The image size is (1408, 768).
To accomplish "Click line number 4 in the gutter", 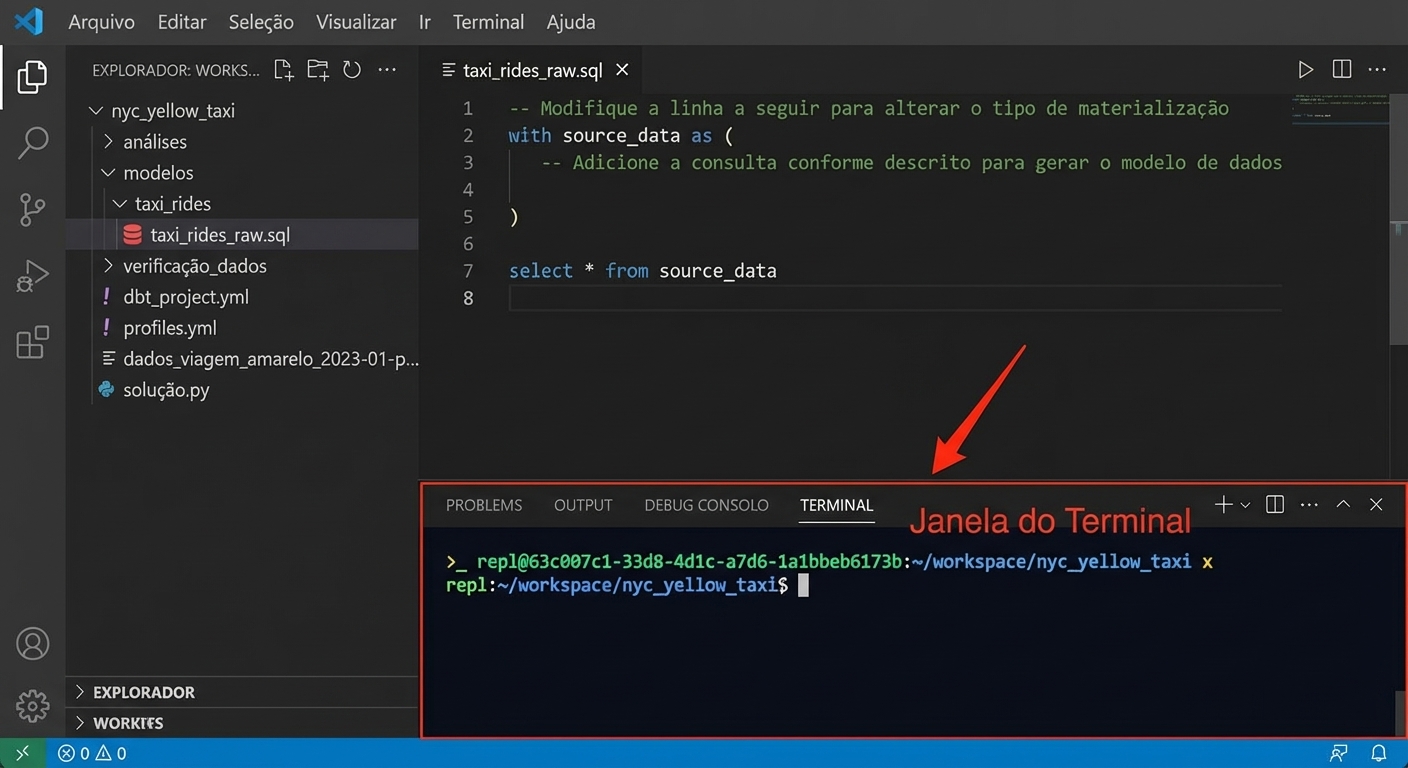I will point(467,190).
